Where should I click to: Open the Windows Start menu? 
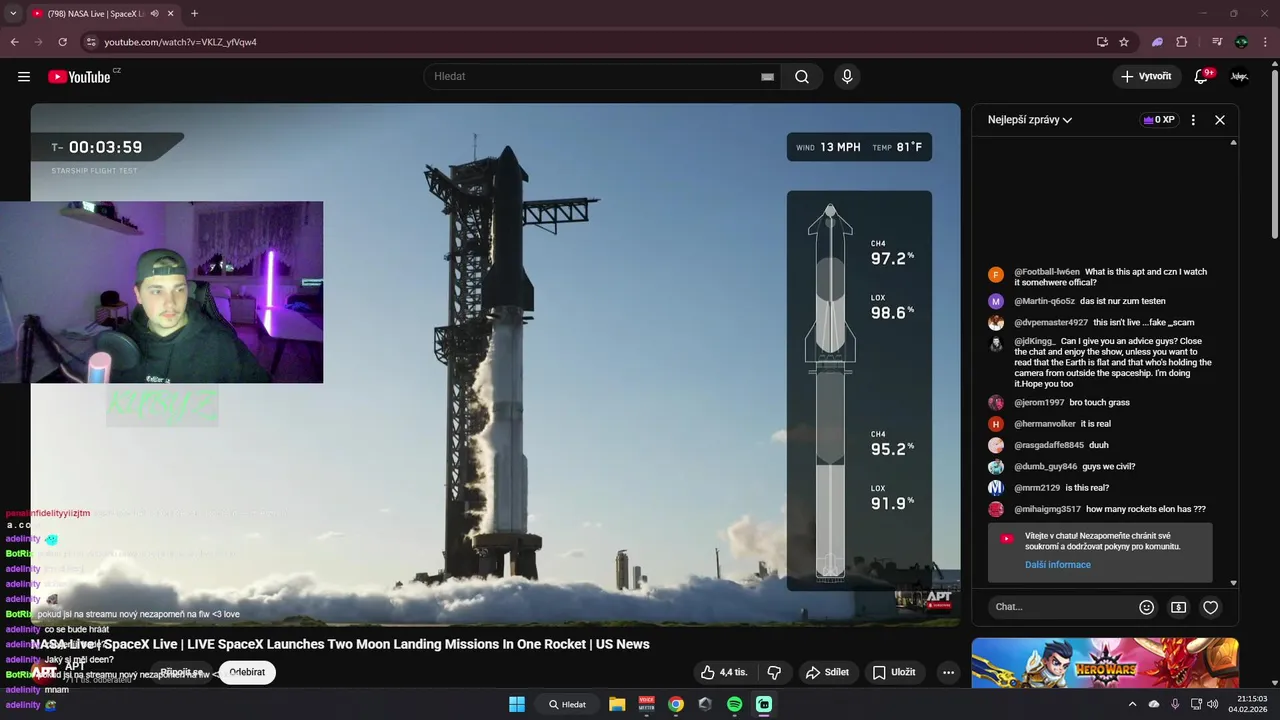(517, 704)
